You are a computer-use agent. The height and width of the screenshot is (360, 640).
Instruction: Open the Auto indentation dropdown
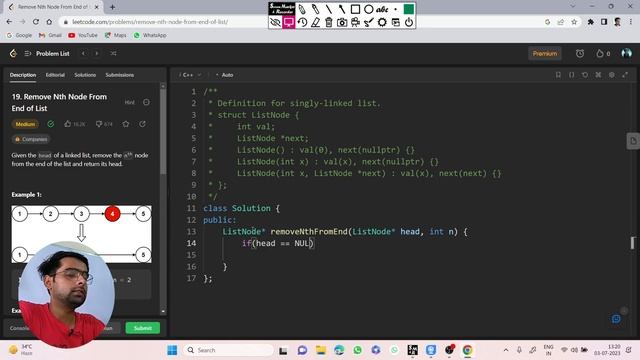pos(224,75)
